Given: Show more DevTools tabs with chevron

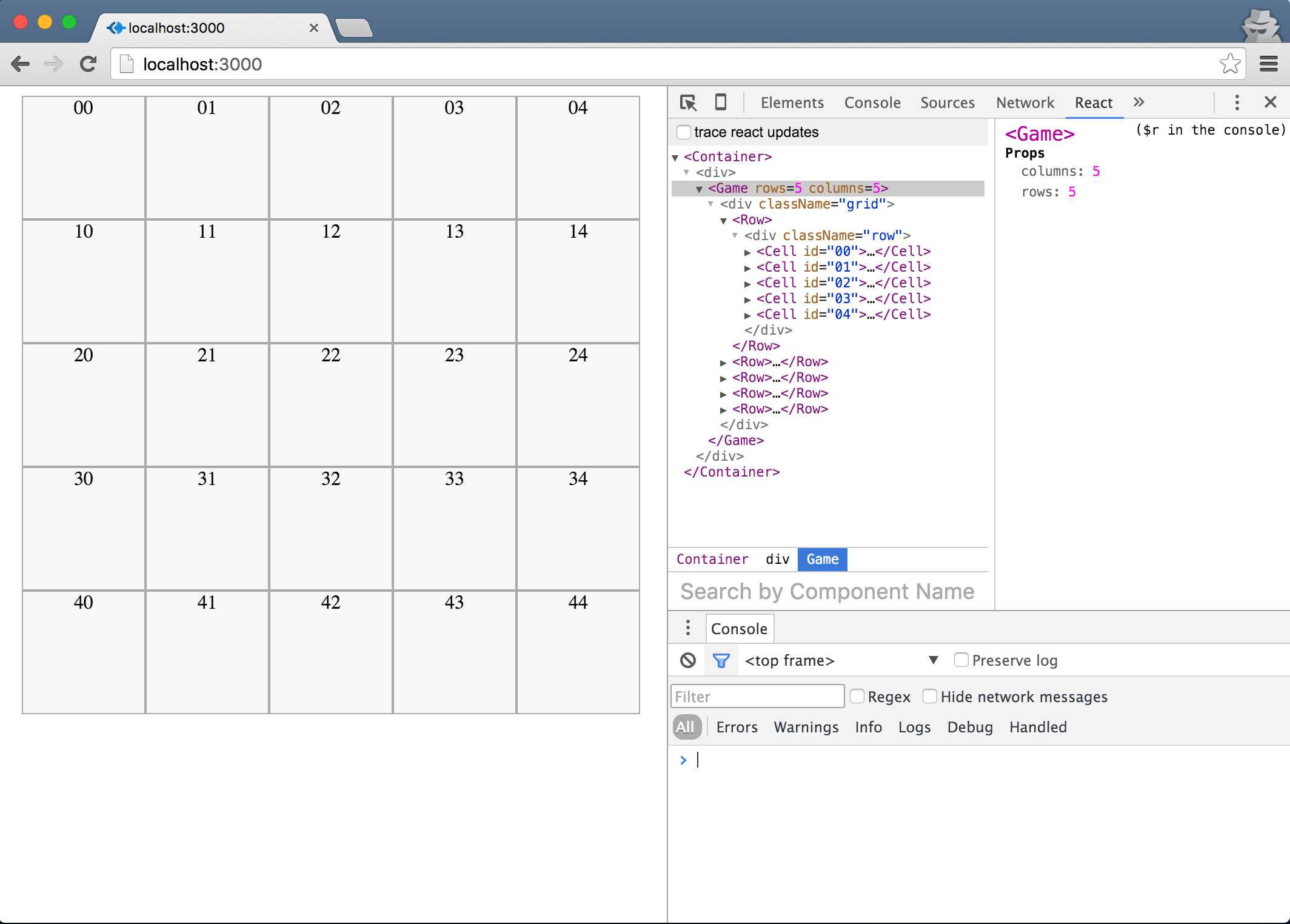Looking at the screenshot, I should [1138, 102].
